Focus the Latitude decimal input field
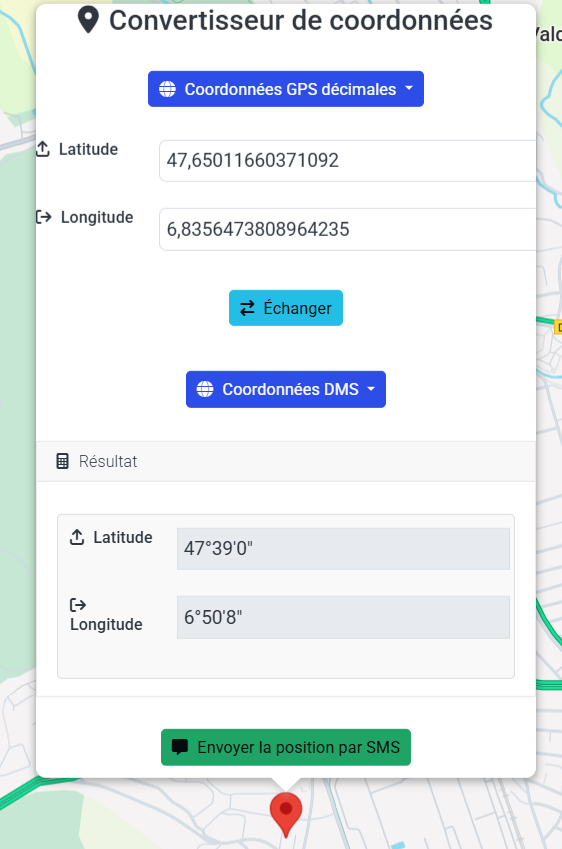Image resolution: width=562 pixels, height=849 pixels. (x=347, y=161)
